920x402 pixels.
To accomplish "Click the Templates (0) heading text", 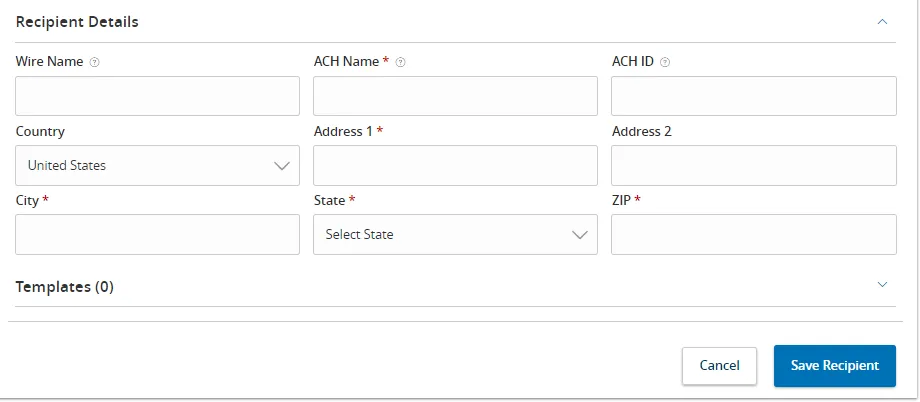I will click(x=65, y=287).
